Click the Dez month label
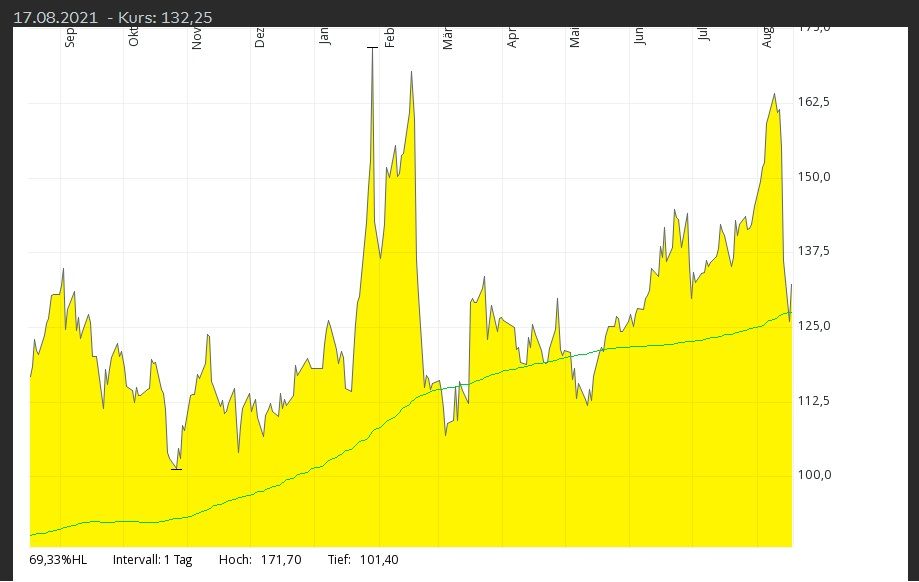 point(260,38)
